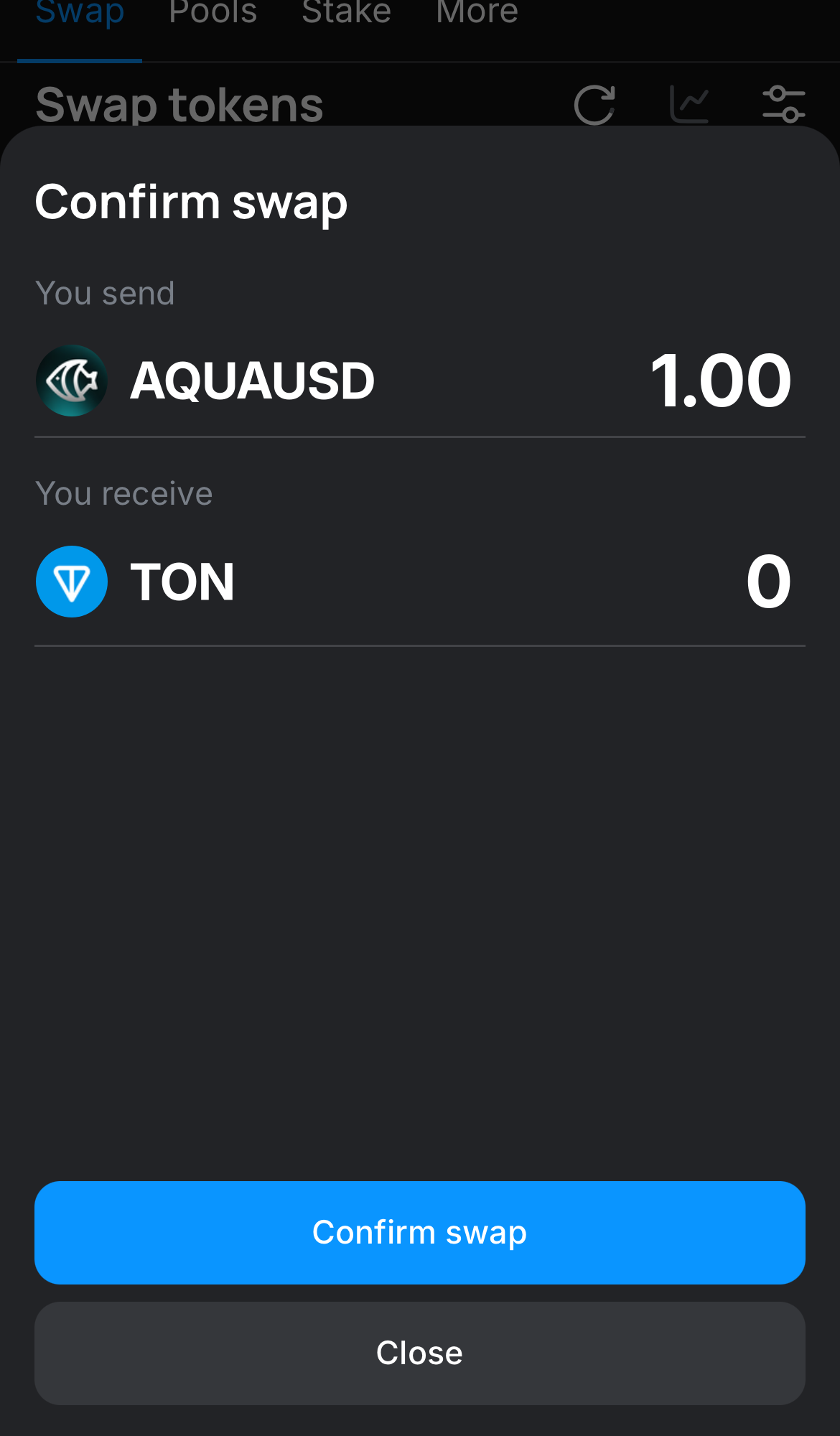Click the AQUAUSD fish token icon
This screenshot has height=1436, width=840.
pos(72,381)
